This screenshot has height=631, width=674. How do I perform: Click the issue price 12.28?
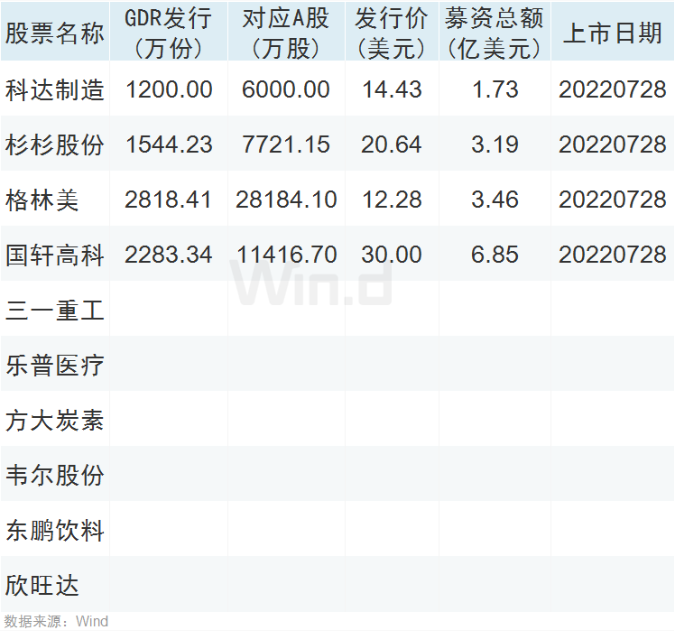click(392, 200)
